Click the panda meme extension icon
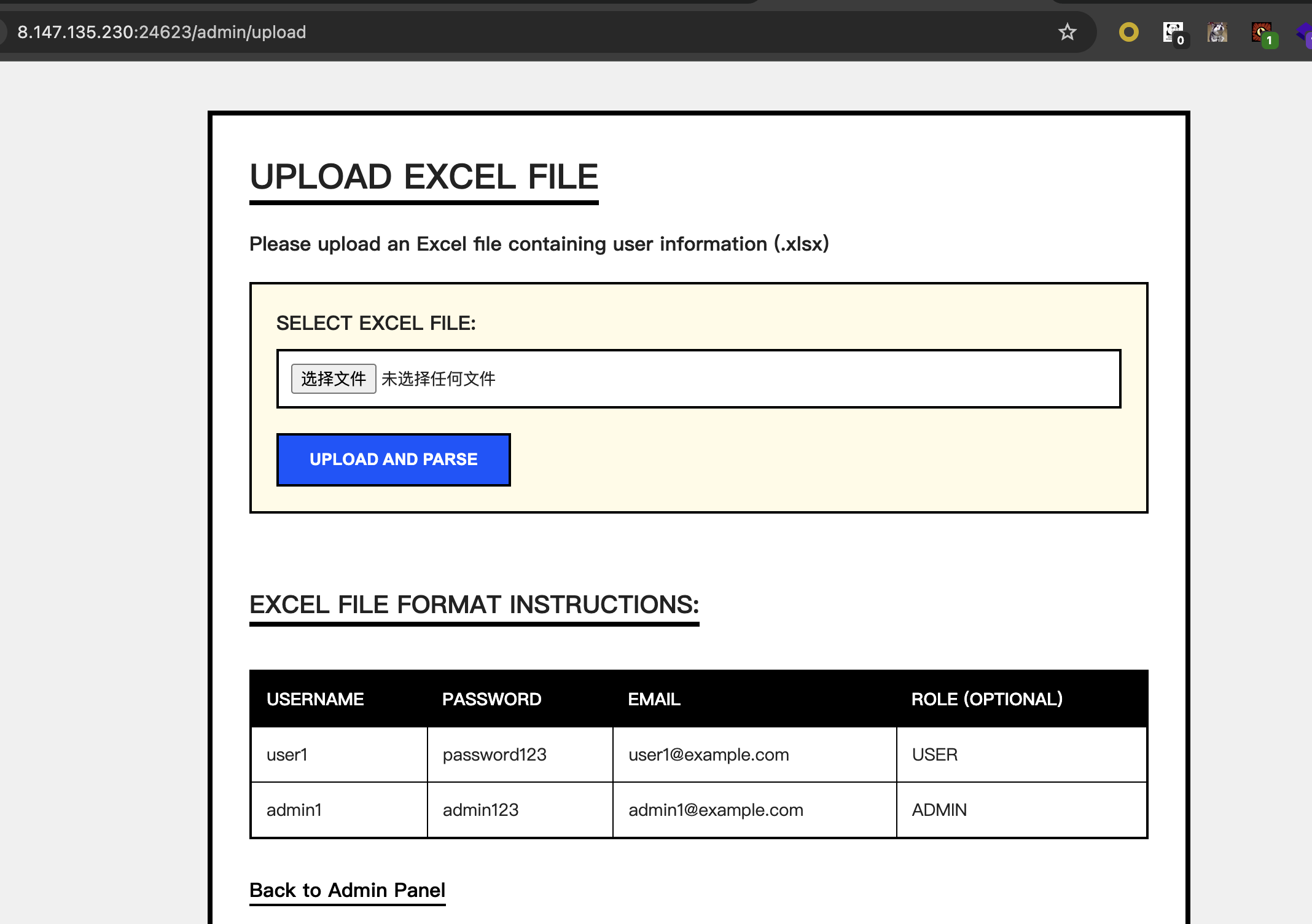 coord(1173,32)
